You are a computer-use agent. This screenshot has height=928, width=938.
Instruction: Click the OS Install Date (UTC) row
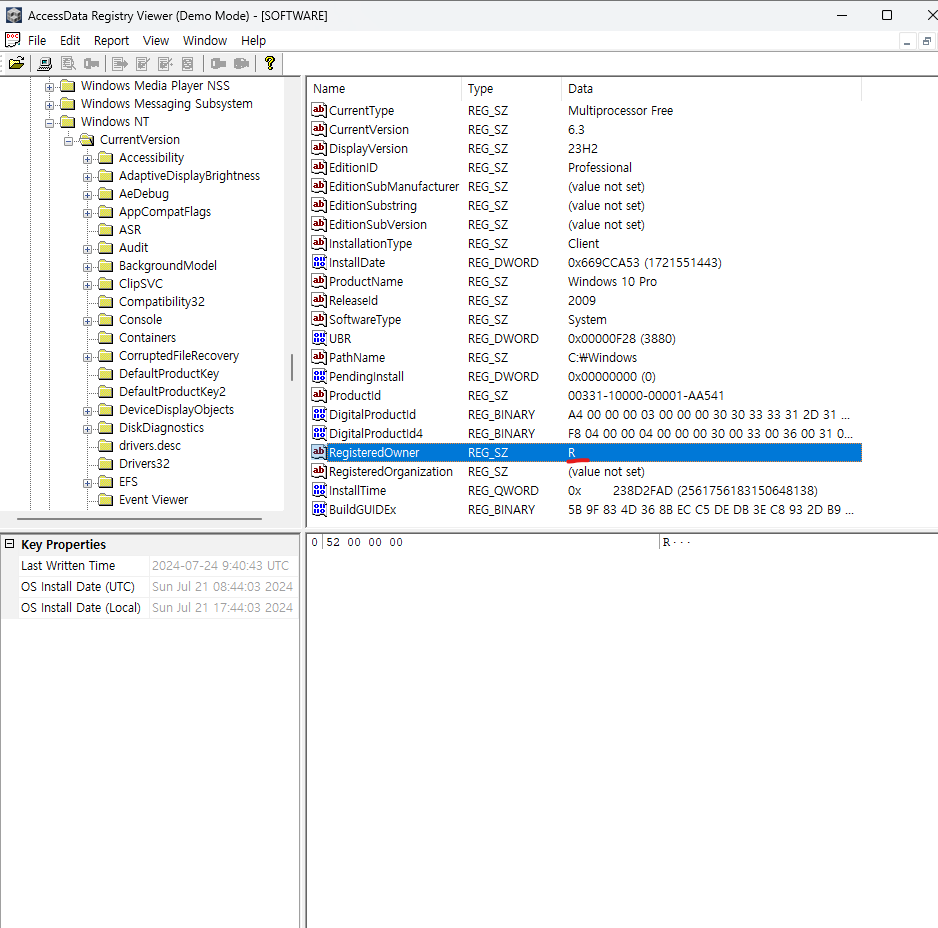159,586
